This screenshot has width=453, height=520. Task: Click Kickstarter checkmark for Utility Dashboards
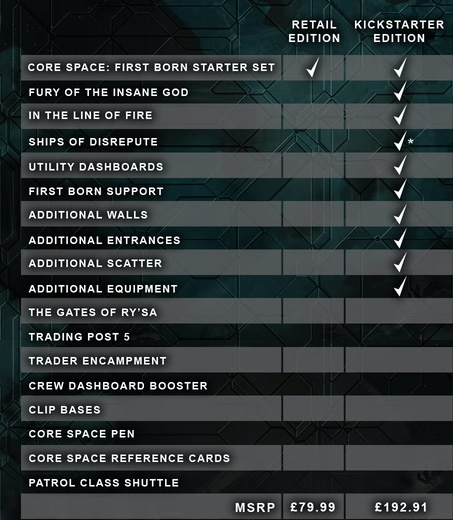[400, 165]
